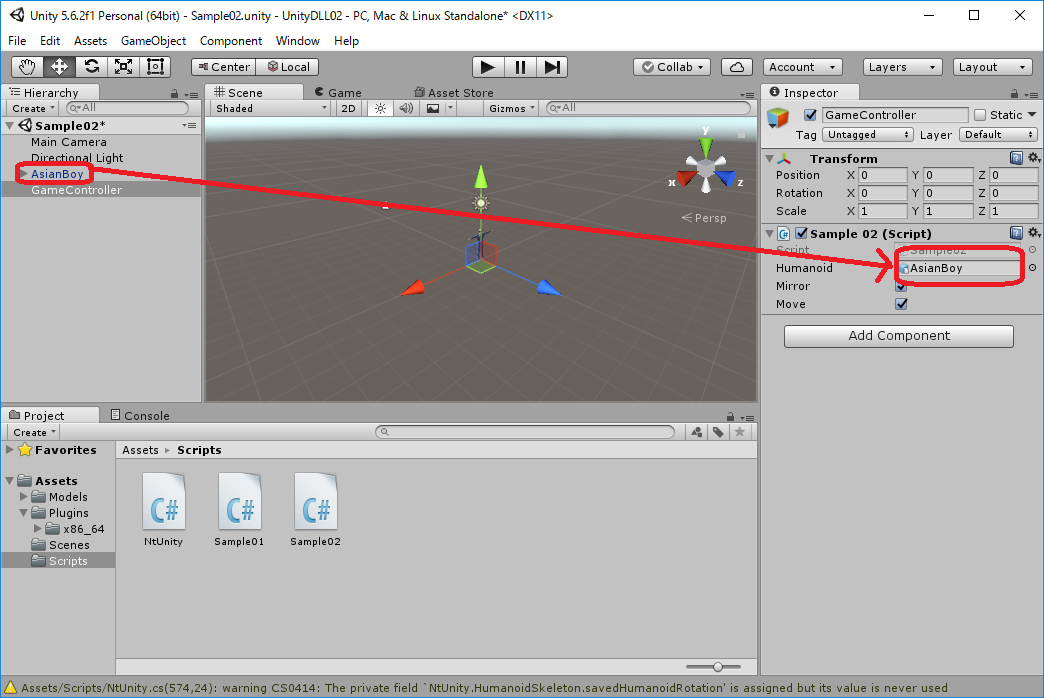
Task: Toggle scene lighting sun icon
Action: (x=380, y=108)
